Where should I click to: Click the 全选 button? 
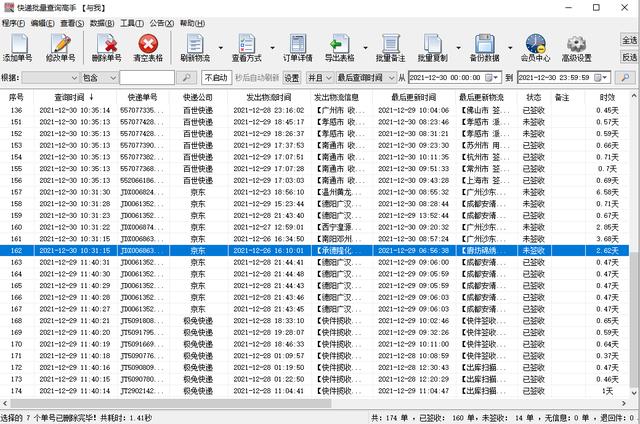[x=629, y=40]
